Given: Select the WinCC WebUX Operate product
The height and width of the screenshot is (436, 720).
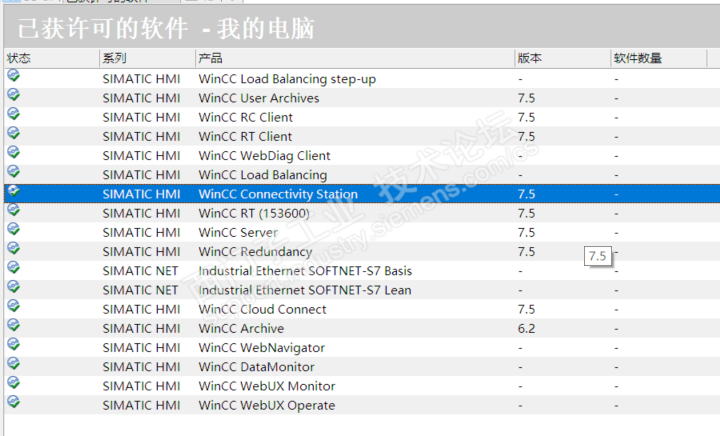Looking at the screenshot, I should (267, 406).
